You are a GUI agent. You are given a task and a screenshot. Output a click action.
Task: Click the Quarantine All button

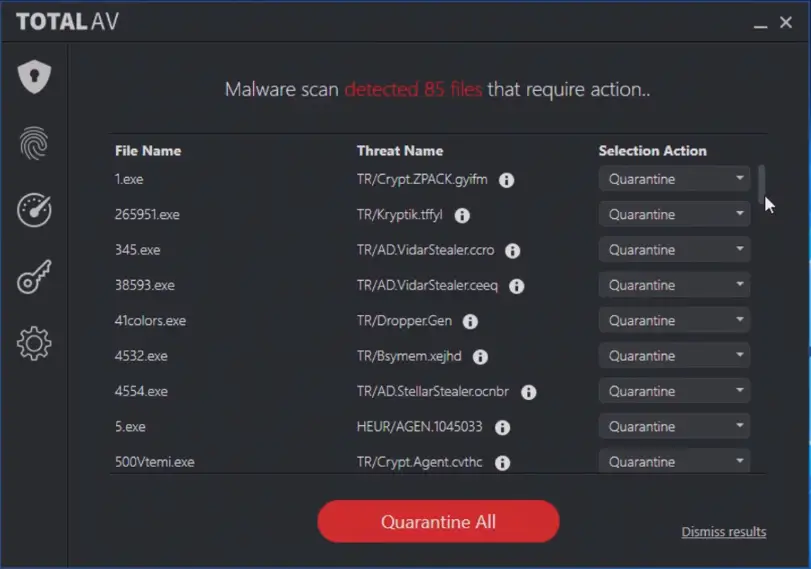(x=438, y=521)
